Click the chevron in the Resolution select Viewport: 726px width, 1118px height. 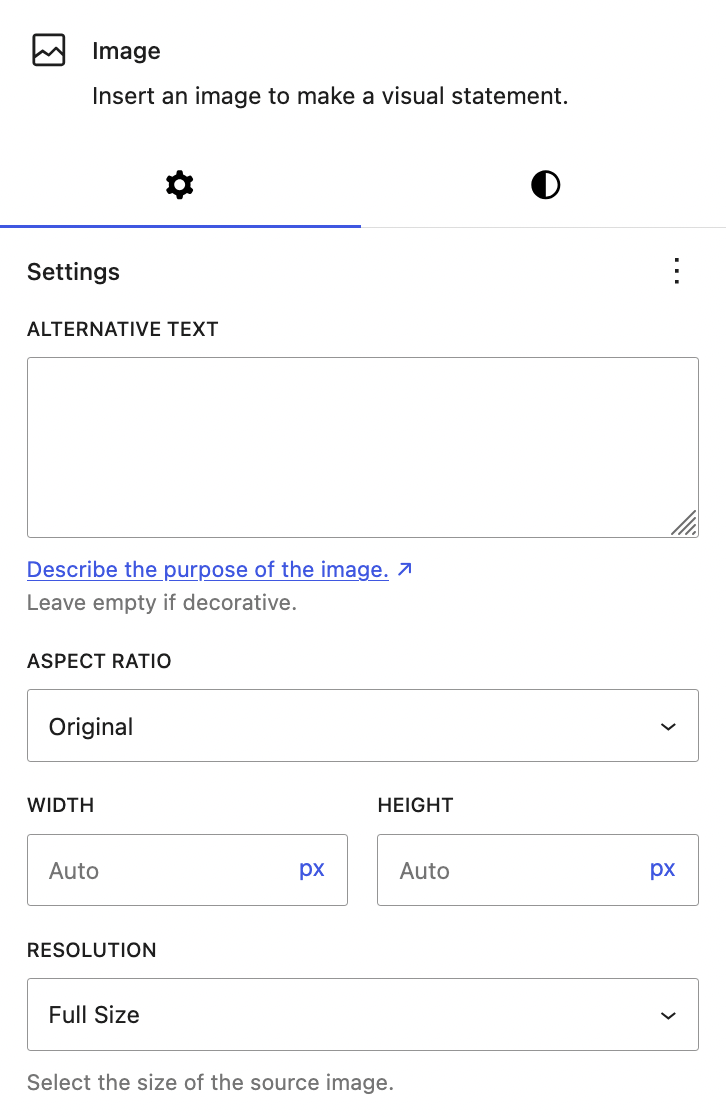coord(668,1015)
